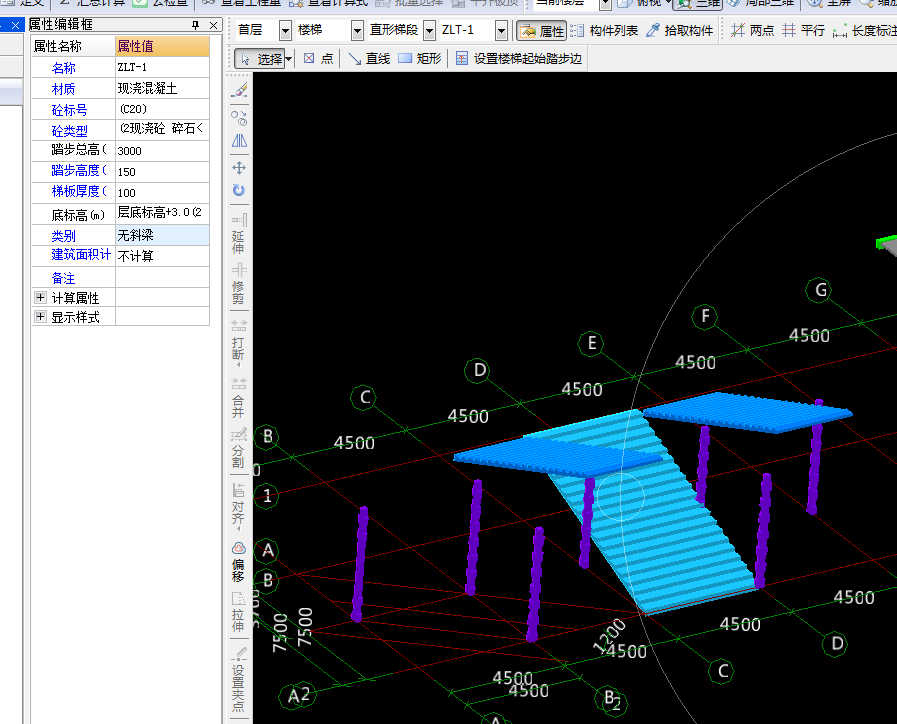Click the 延伸 (Extend) tool in vertical toolbar

pos(238,233)
